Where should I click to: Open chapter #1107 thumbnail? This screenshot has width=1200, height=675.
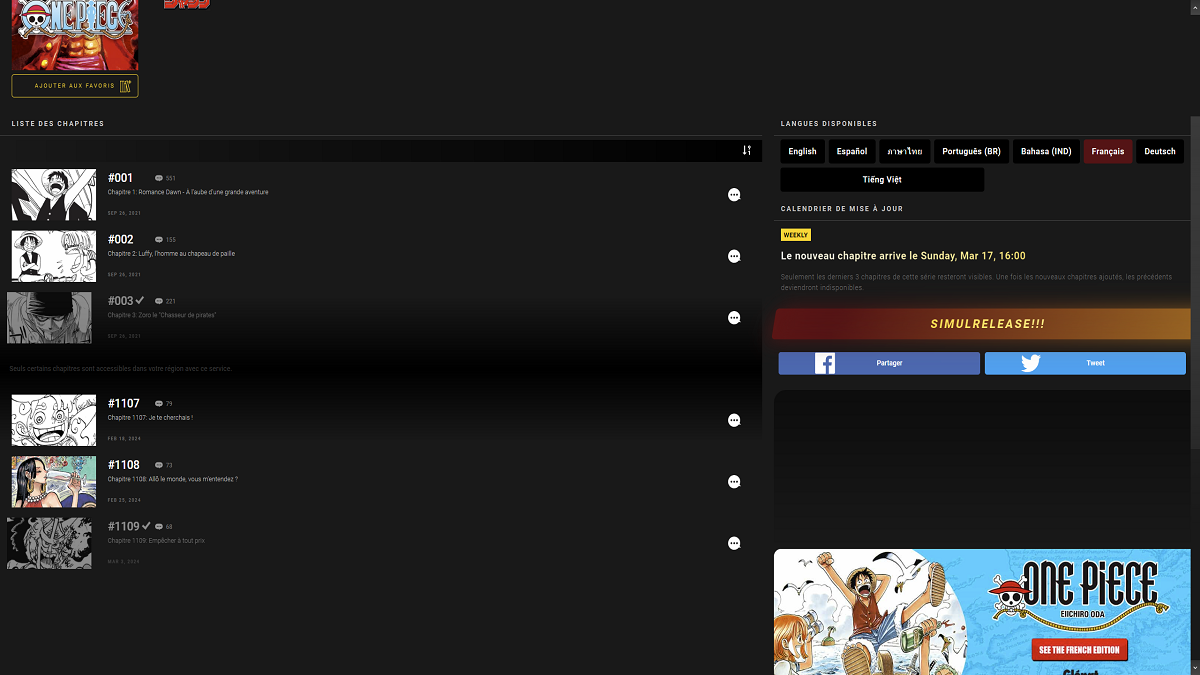[54, 420]
